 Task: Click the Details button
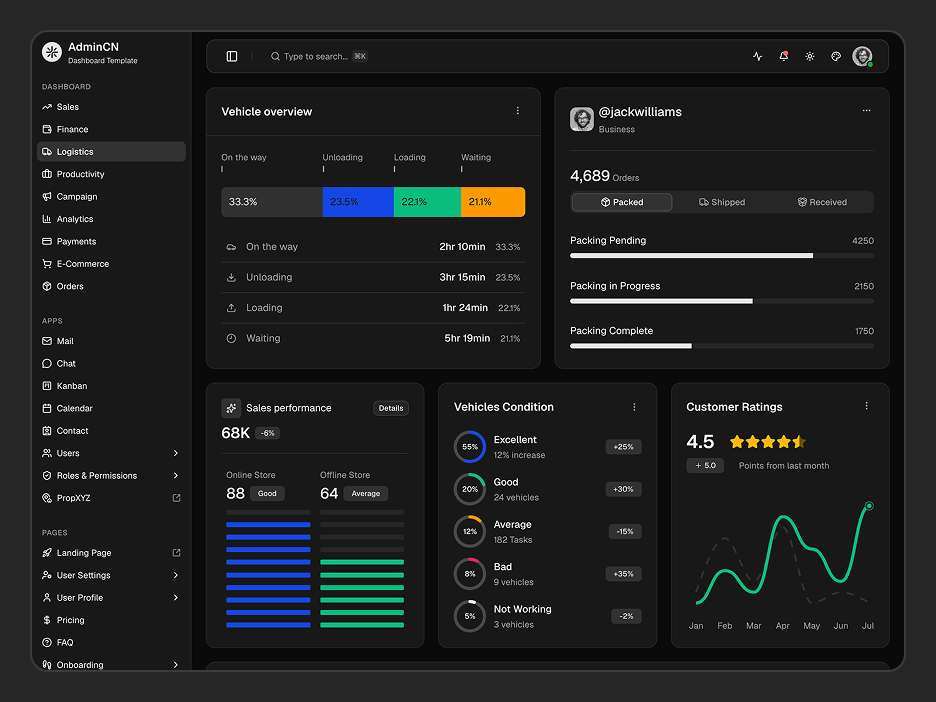point(391,408)
